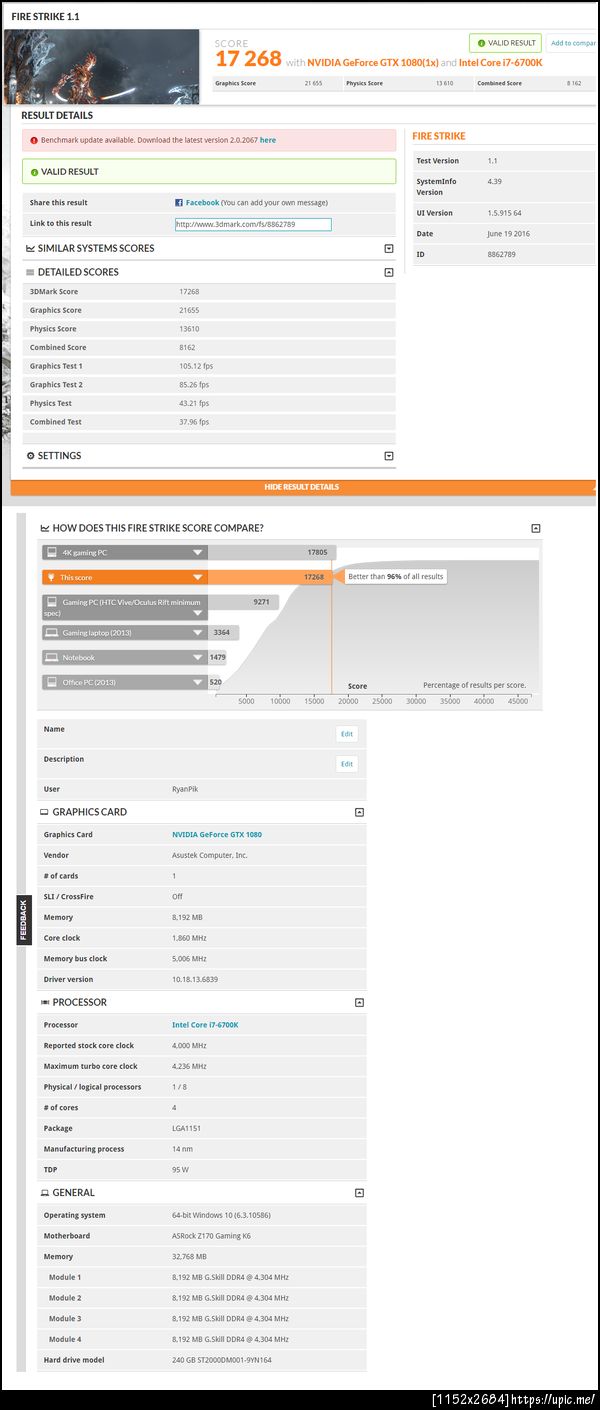Viewport: 600px width, 1410px height.
Task: Click the info icon in green Valid Result banner
Action: (34, 172)
